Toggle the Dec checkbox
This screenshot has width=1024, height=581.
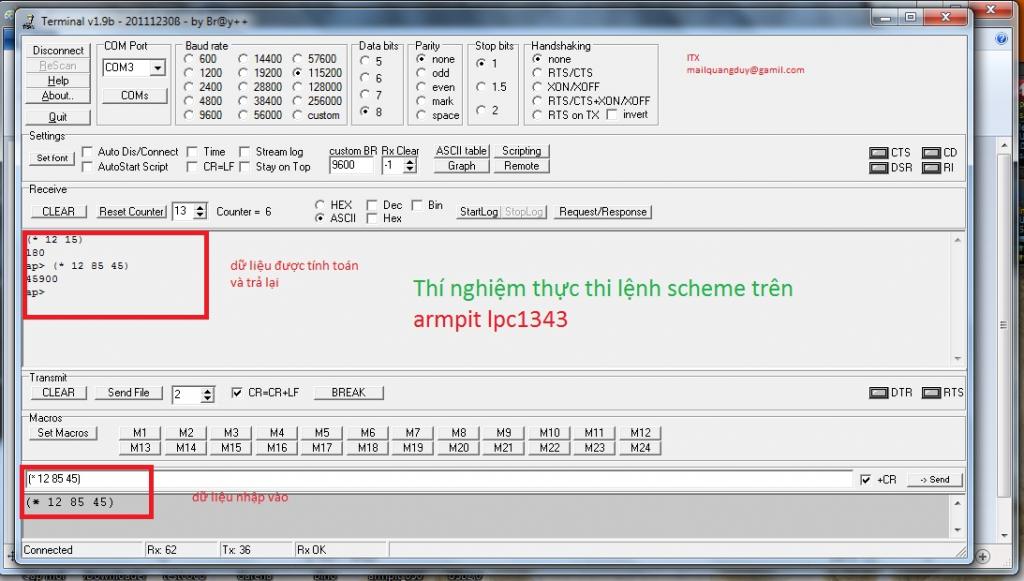pos(372,205)
